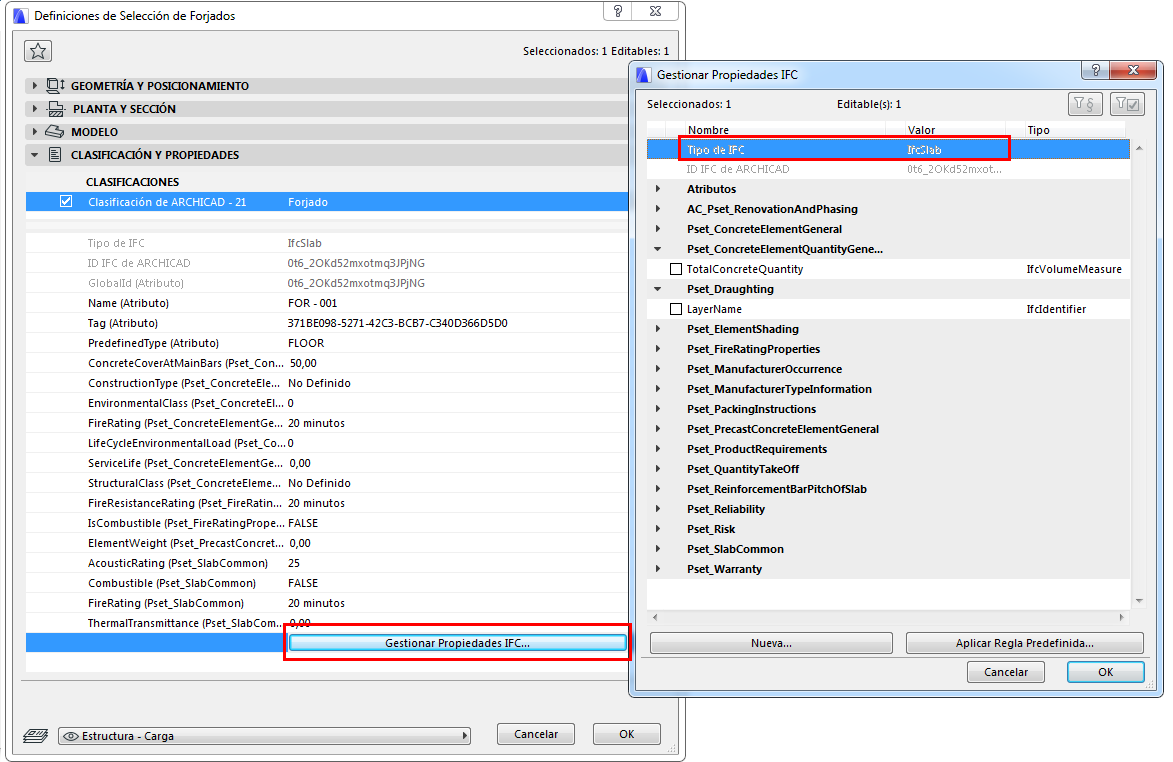Click the Gestionar Propiedades IFC... button
Screen dimensions: 1173x762
(457, 643)
